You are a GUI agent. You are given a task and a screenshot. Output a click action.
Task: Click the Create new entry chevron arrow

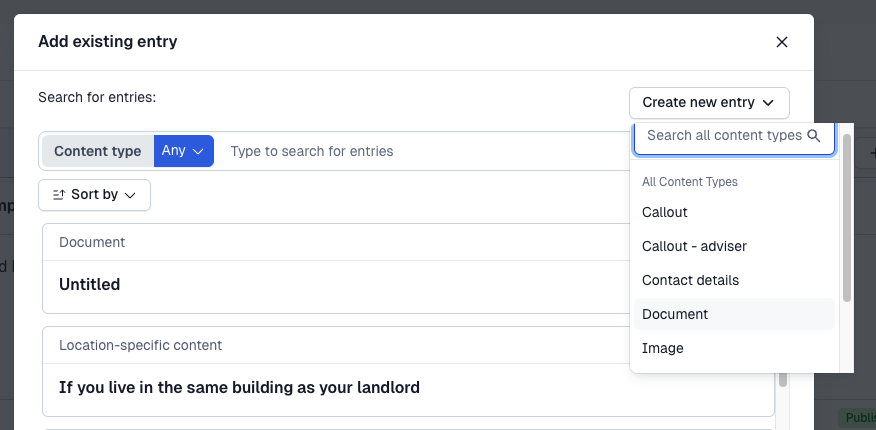tap(768, 102)
